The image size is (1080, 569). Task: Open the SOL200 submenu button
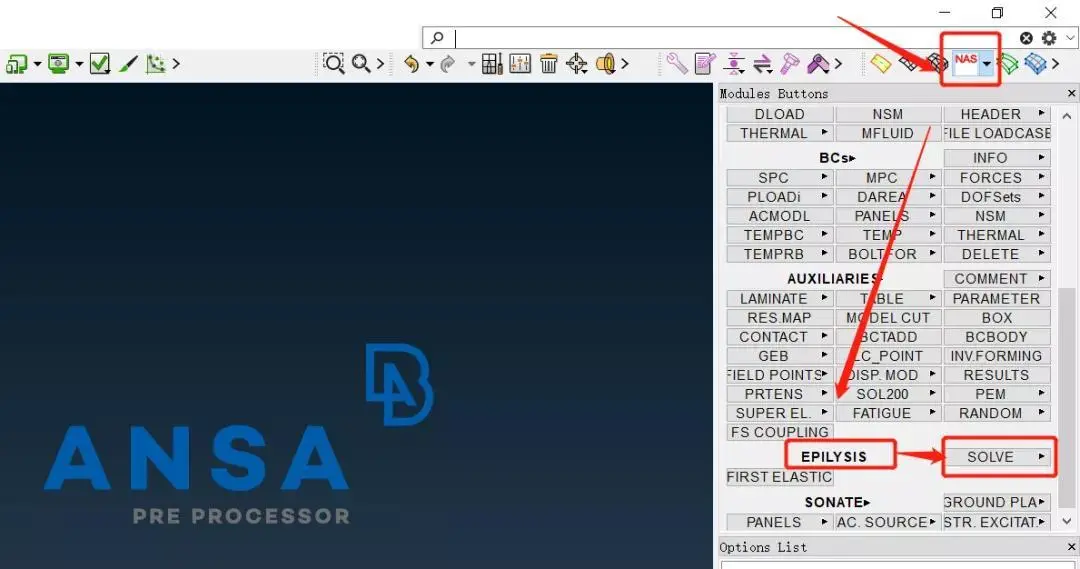tap(888, 394)
